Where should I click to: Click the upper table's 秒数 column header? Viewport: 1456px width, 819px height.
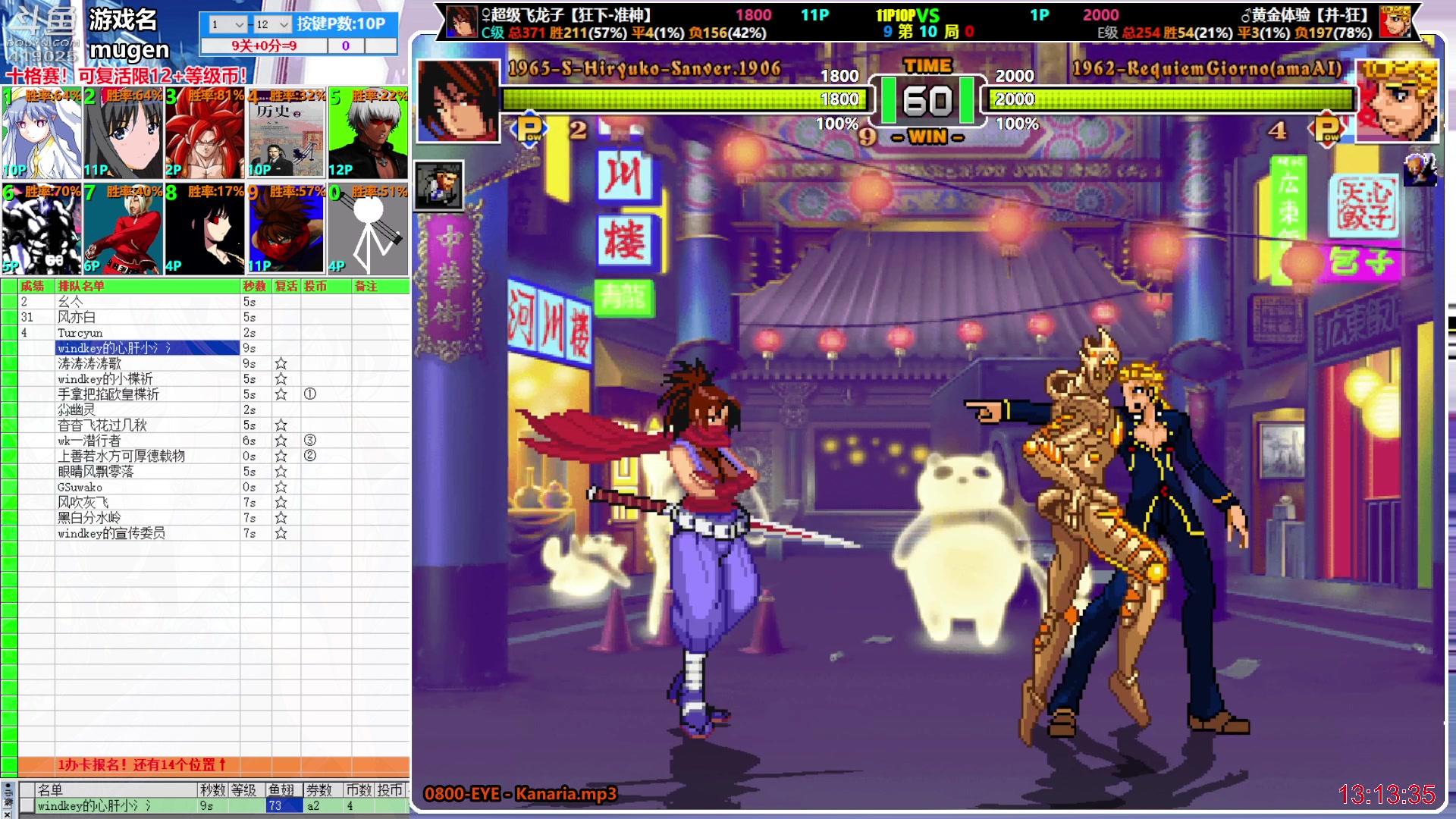point(255,286)
